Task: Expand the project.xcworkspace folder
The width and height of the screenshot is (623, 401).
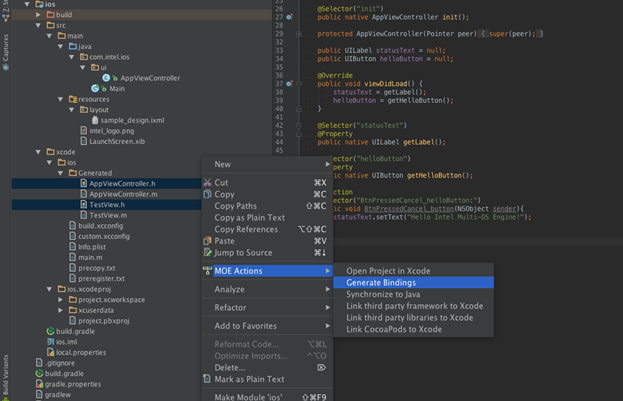Action: (x=60, y=300)
